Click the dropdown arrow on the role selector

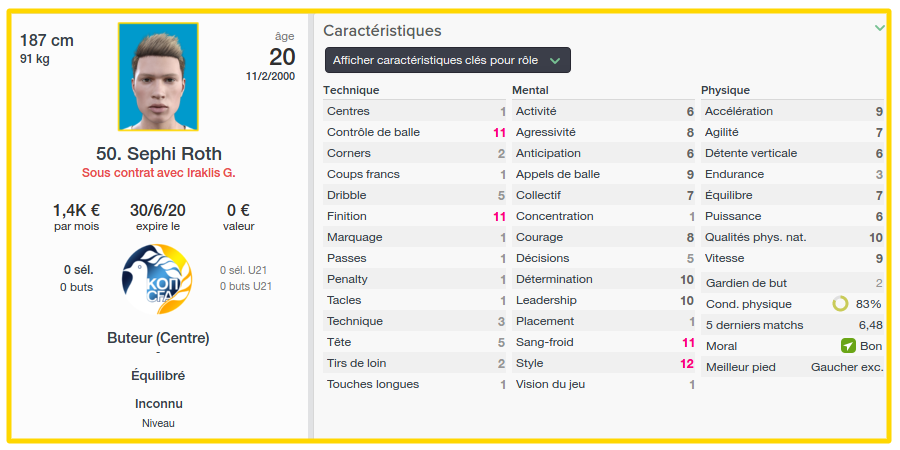tap(554, 60)
